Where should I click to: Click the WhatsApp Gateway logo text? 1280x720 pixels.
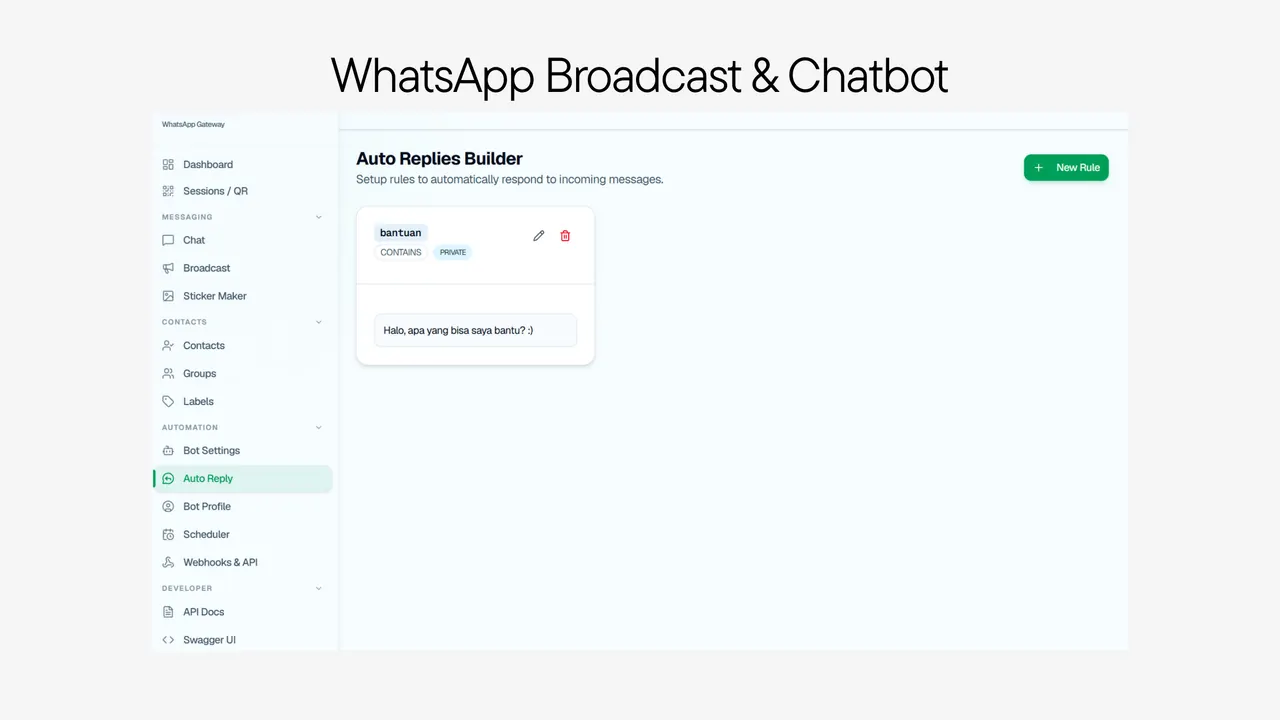click(x=193, y=125)
